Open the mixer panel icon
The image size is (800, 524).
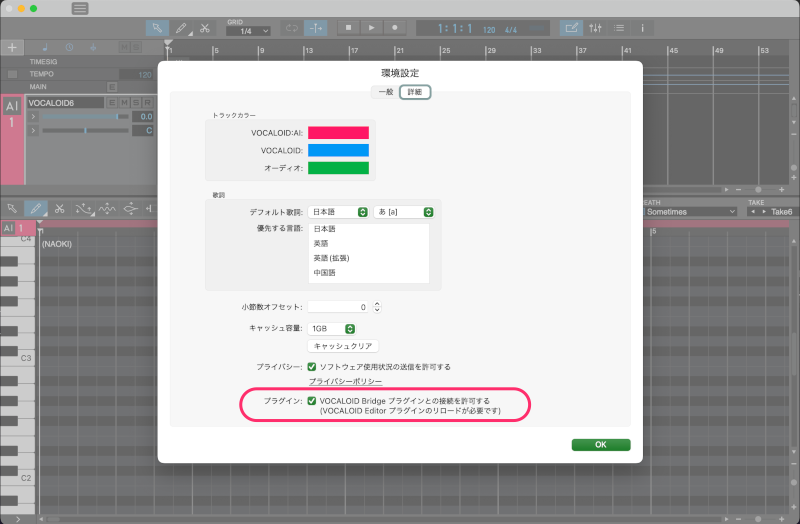[x=595, y=28]
